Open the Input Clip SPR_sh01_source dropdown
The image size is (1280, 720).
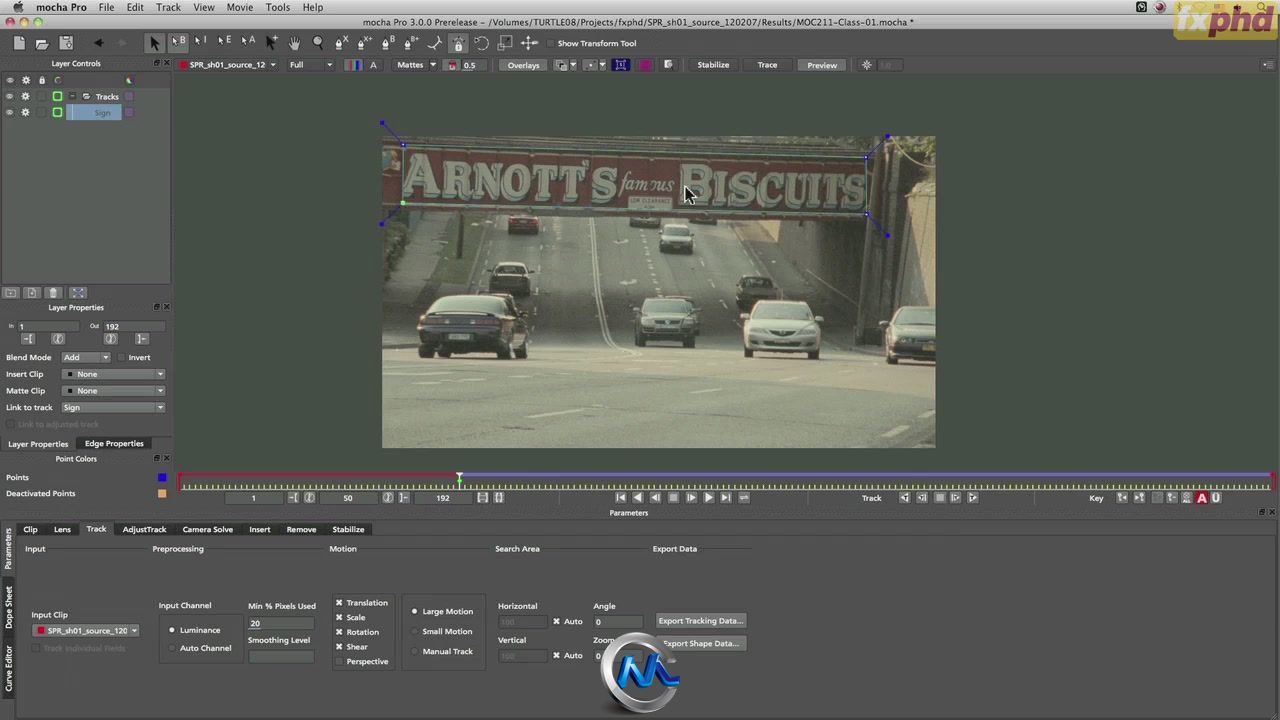[x=86, y=631]
